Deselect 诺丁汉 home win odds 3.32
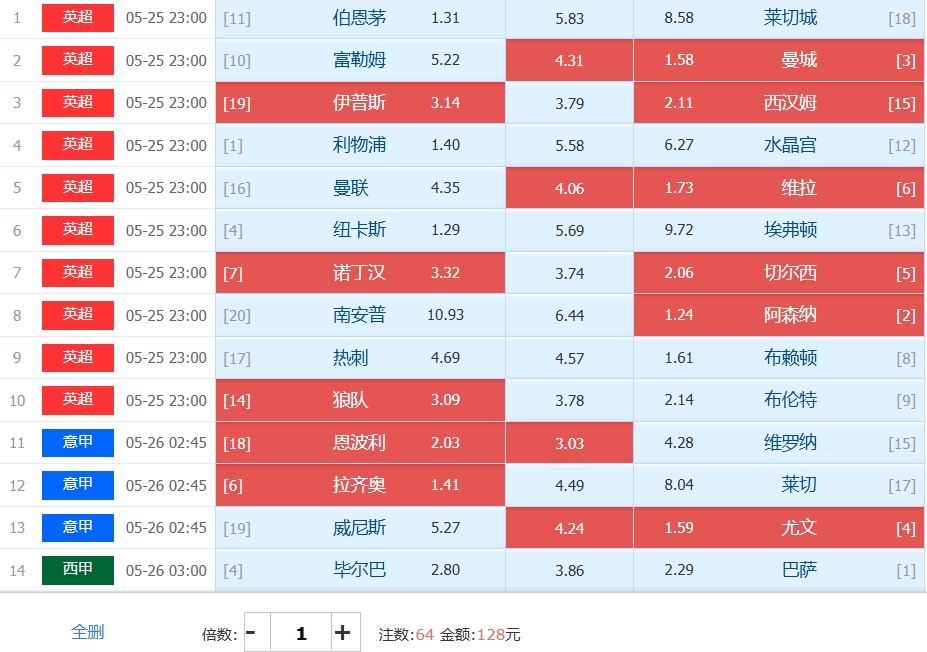 click(361, 273)
